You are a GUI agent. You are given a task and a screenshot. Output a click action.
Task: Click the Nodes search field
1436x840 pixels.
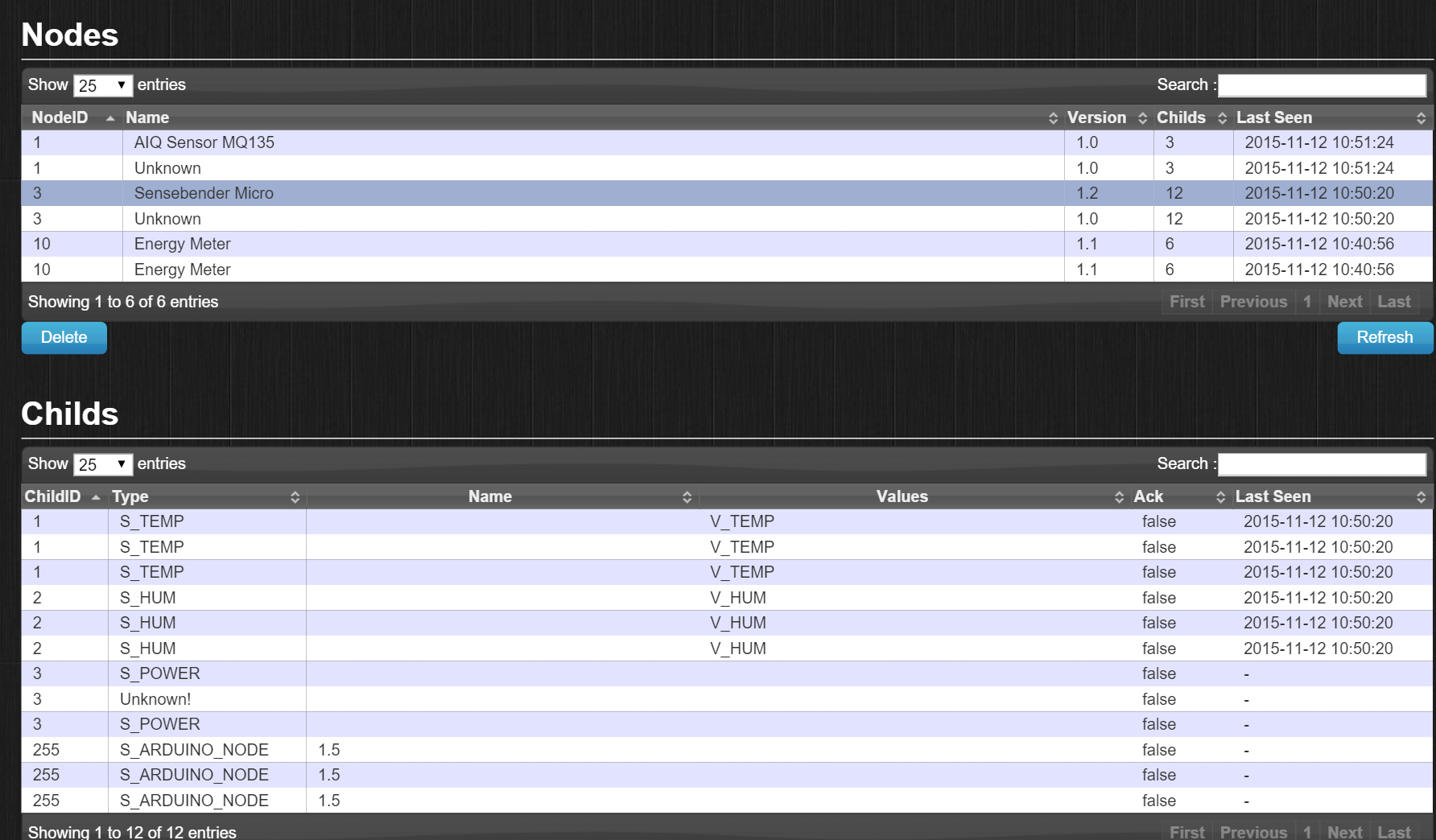(x=1323, y=85)
